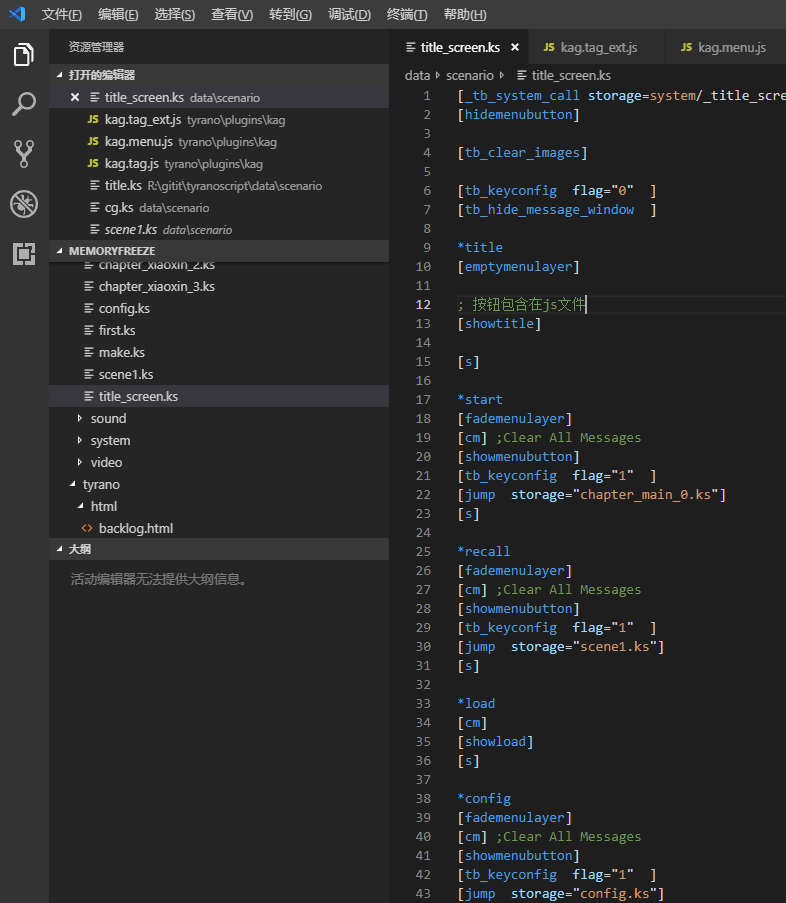Open the Search view icon

[x=24, y=104]
